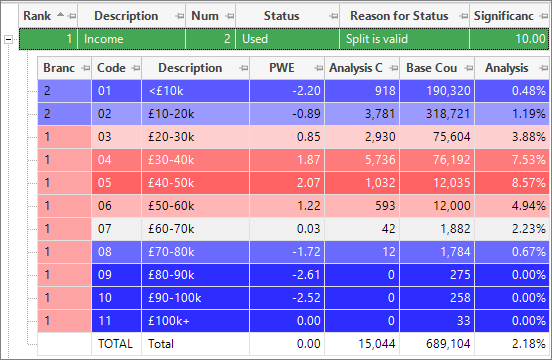Click Rank sort arrow indicator
Screen dimensions: 552x360
click(x=61, y=14)
